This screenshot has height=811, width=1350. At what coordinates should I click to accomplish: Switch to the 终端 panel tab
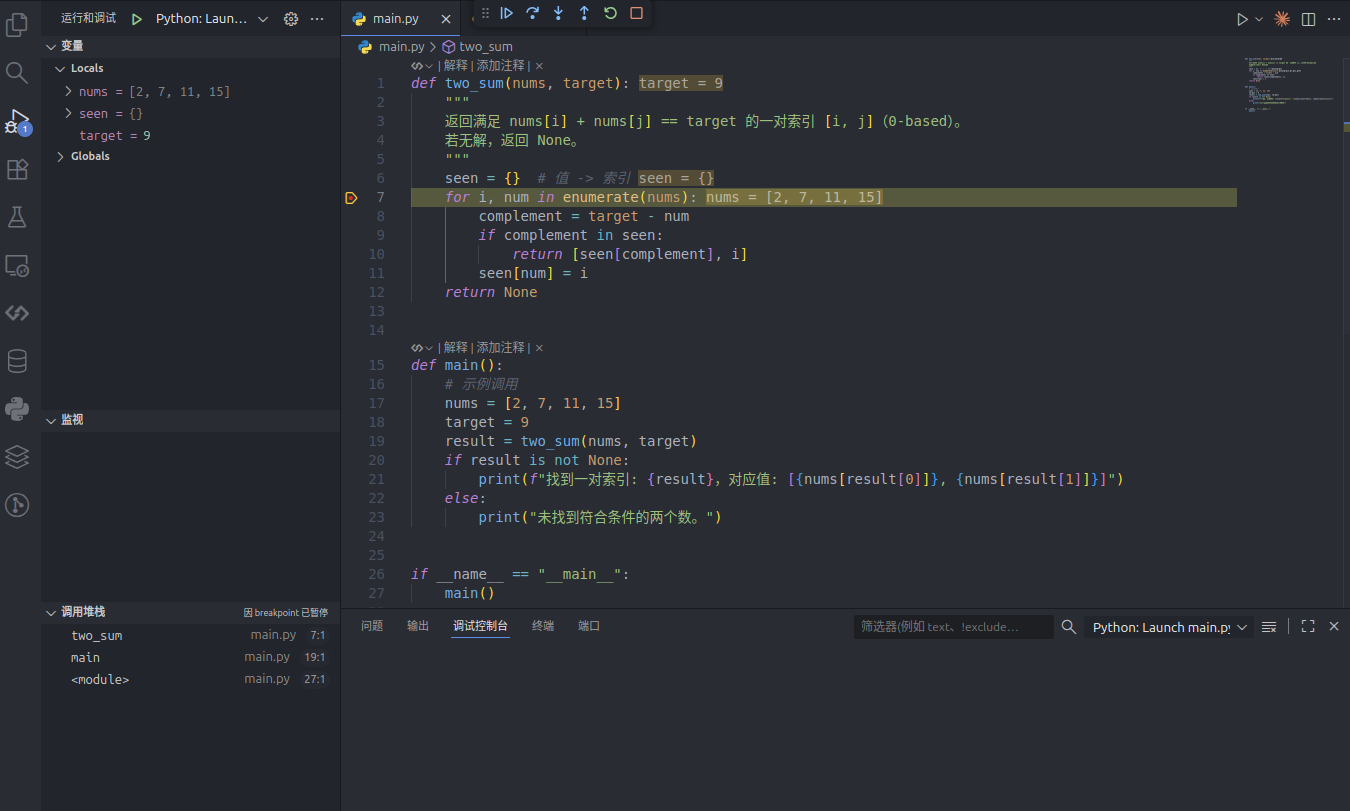pos(543,626)
